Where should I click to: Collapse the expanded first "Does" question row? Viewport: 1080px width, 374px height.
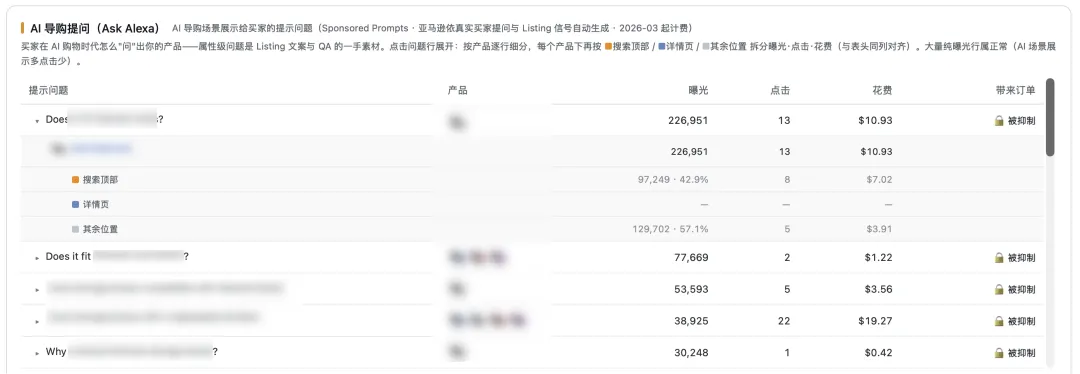(x=37, y=121)
